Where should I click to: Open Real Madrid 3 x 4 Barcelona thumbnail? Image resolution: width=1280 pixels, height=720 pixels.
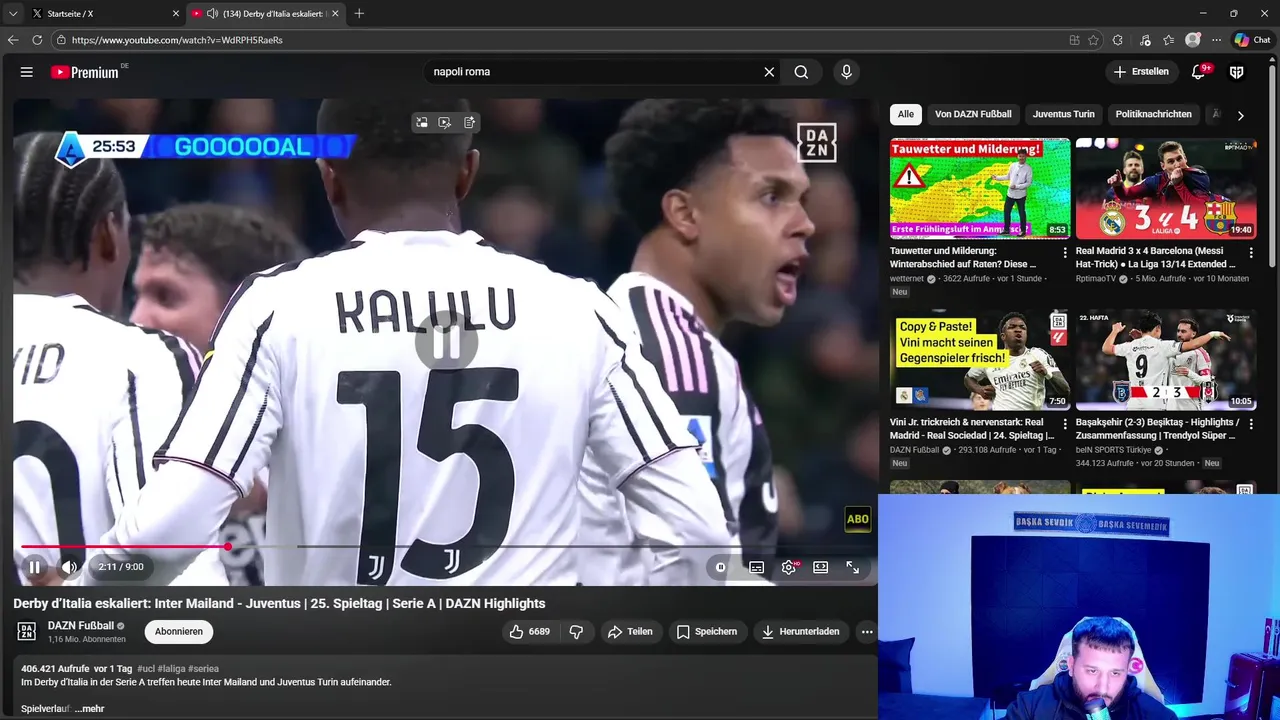pyautogui.click(x=1166, y=188)
